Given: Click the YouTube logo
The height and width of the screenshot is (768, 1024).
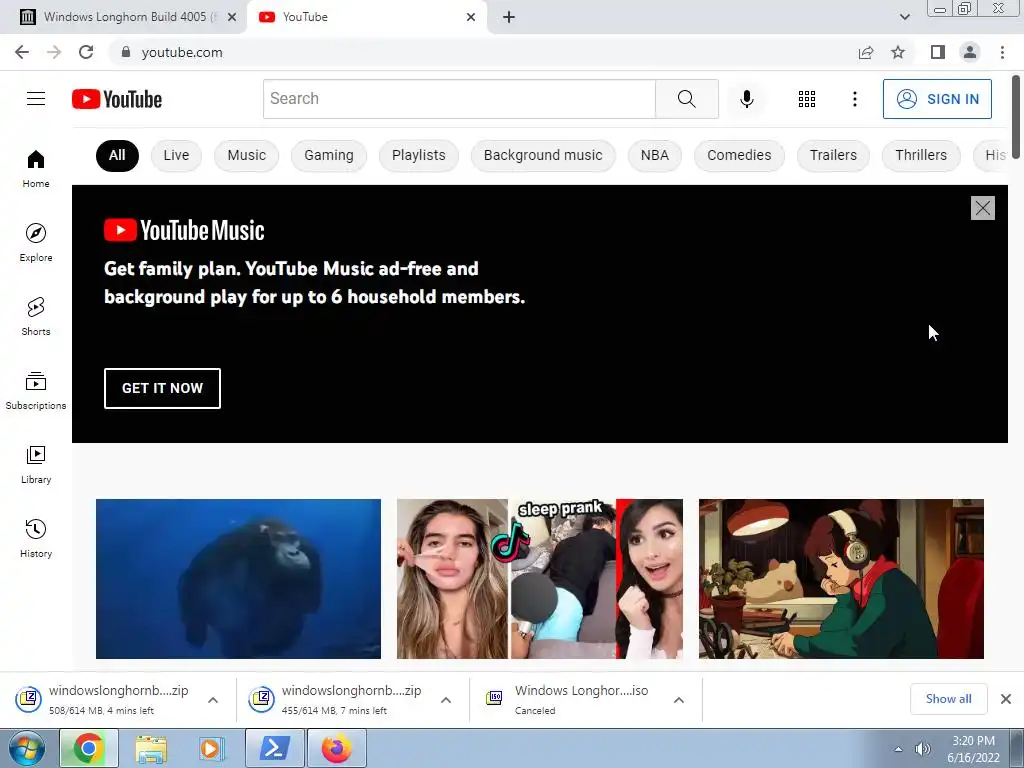Looking at the screenshot, I should [117, 99].
